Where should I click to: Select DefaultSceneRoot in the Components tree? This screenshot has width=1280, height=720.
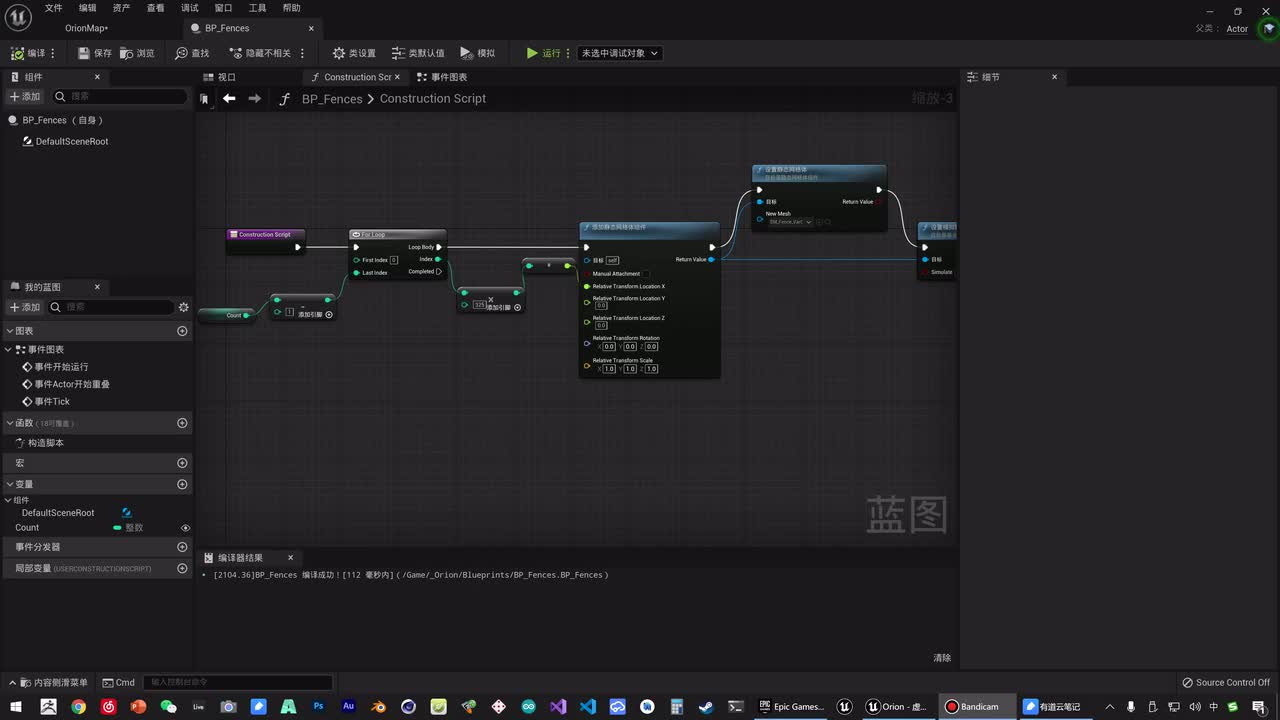pos(72,142)
